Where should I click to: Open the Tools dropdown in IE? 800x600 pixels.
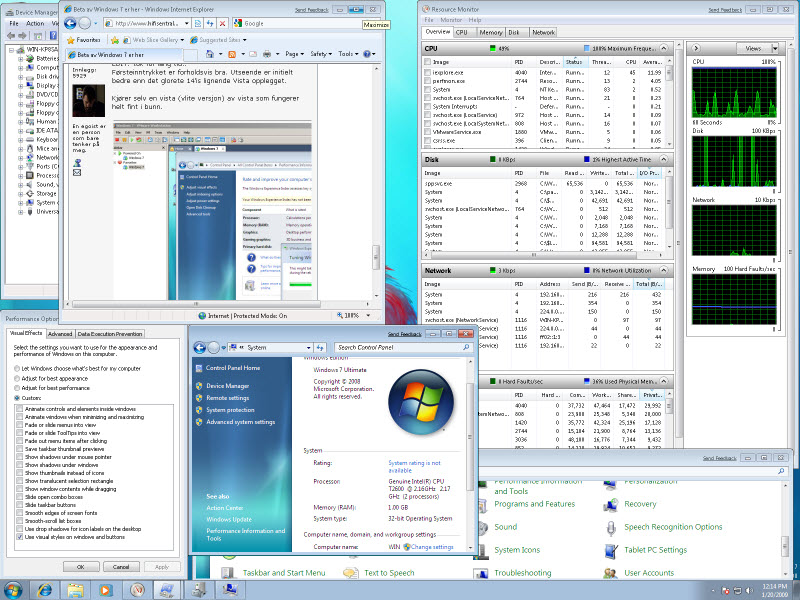pos(348,54)
